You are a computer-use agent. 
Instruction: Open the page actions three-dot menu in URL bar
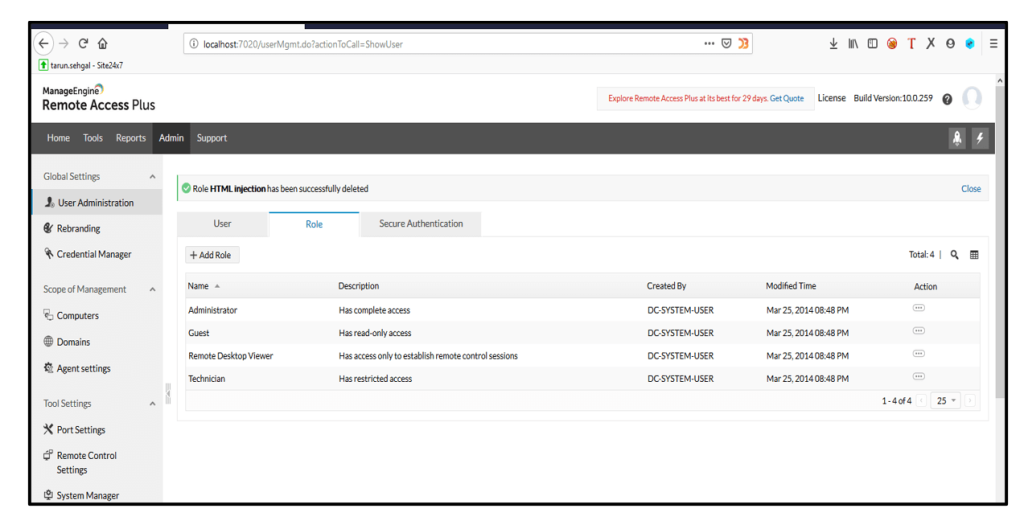(709, 44)
